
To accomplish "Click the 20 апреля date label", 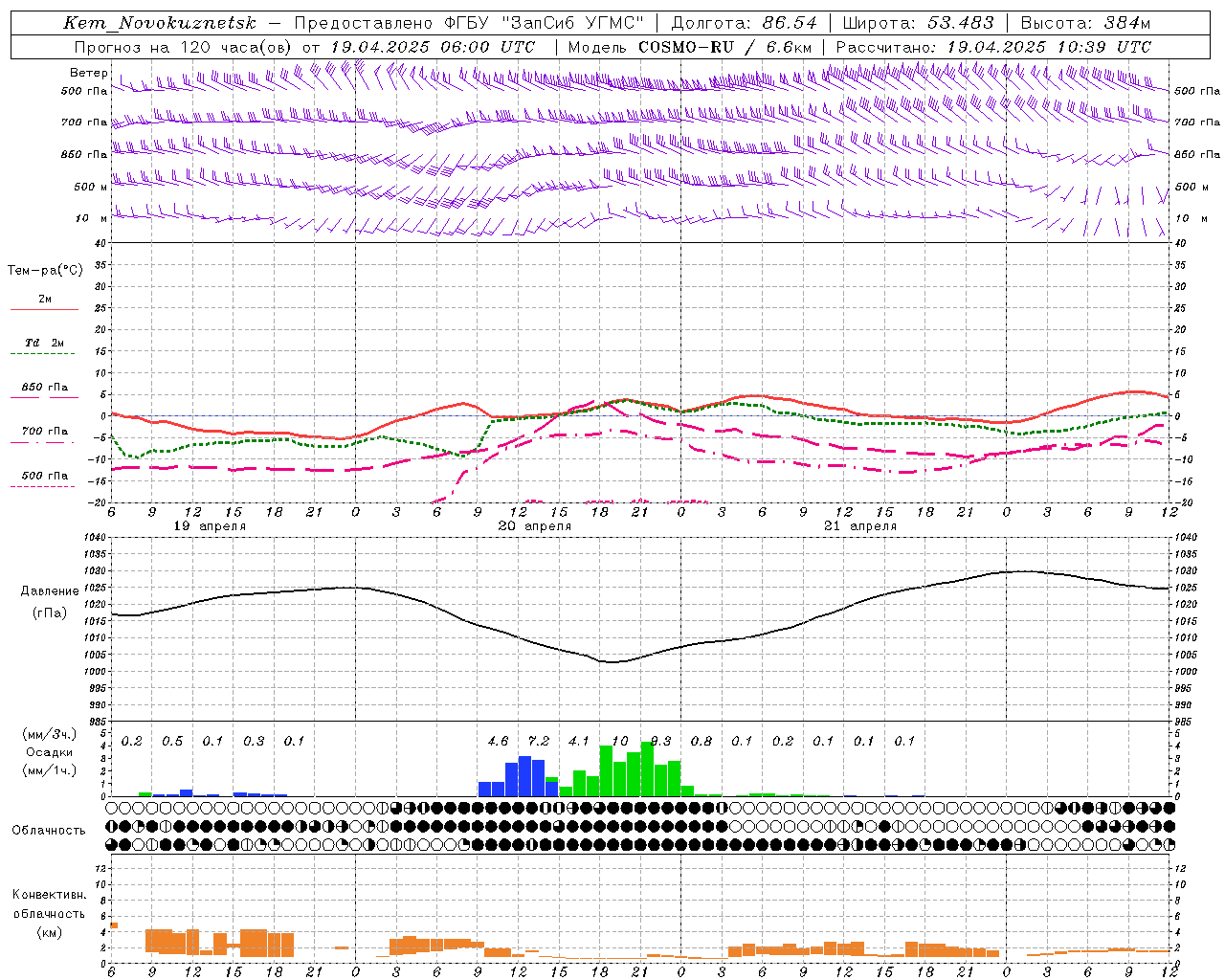I will [535, 526].
